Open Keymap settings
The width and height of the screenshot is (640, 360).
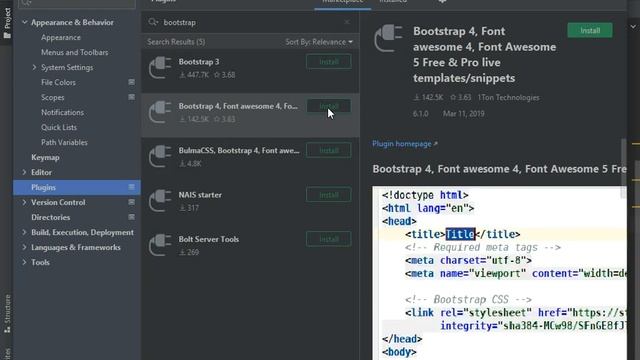tap(45, 157)
